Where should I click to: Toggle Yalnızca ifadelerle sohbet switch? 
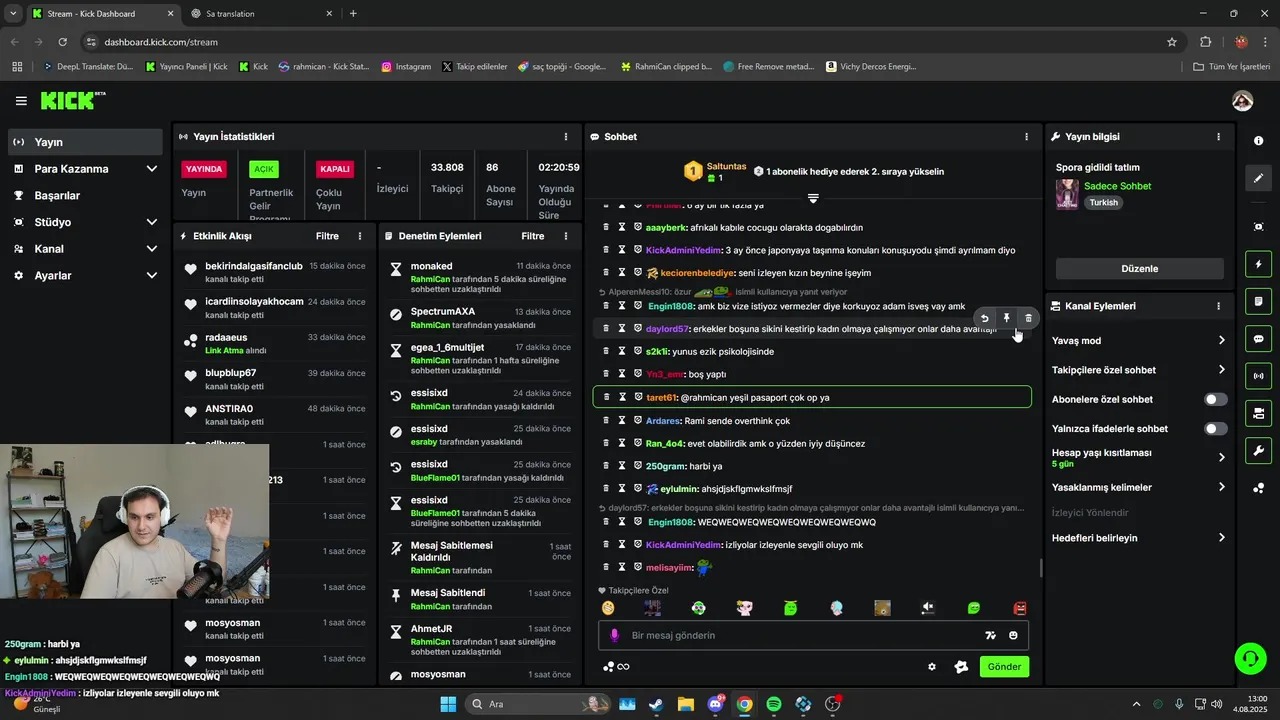(x=1215, y=429)
